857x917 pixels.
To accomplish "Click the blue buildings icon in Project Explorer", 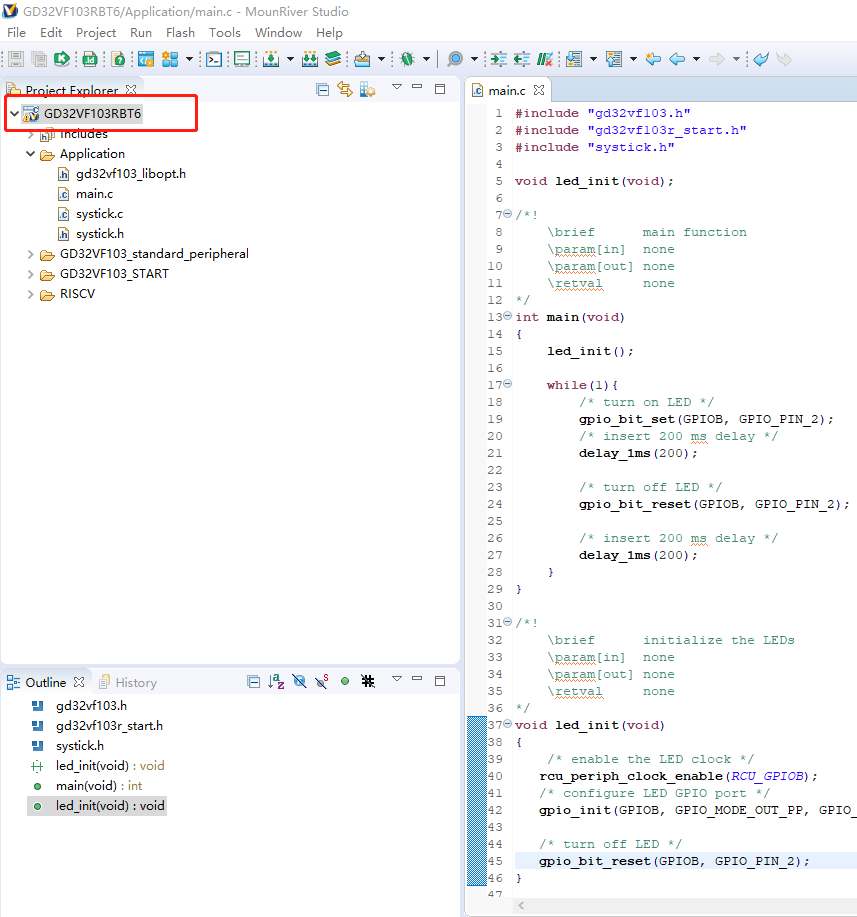I will point(367,89).
